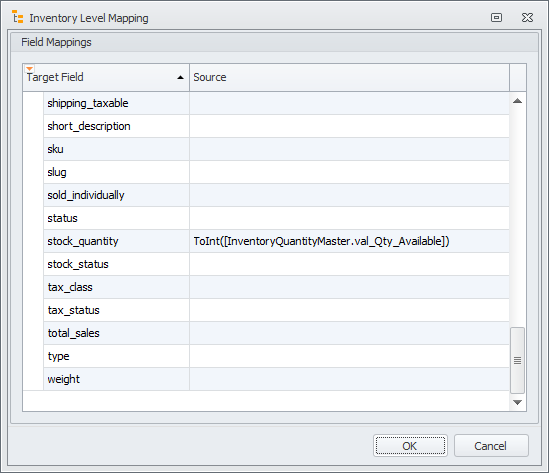This screenshot has width=549, height=473.
Task: Select the tax_class target field
Action: click(x=116, y=287)
